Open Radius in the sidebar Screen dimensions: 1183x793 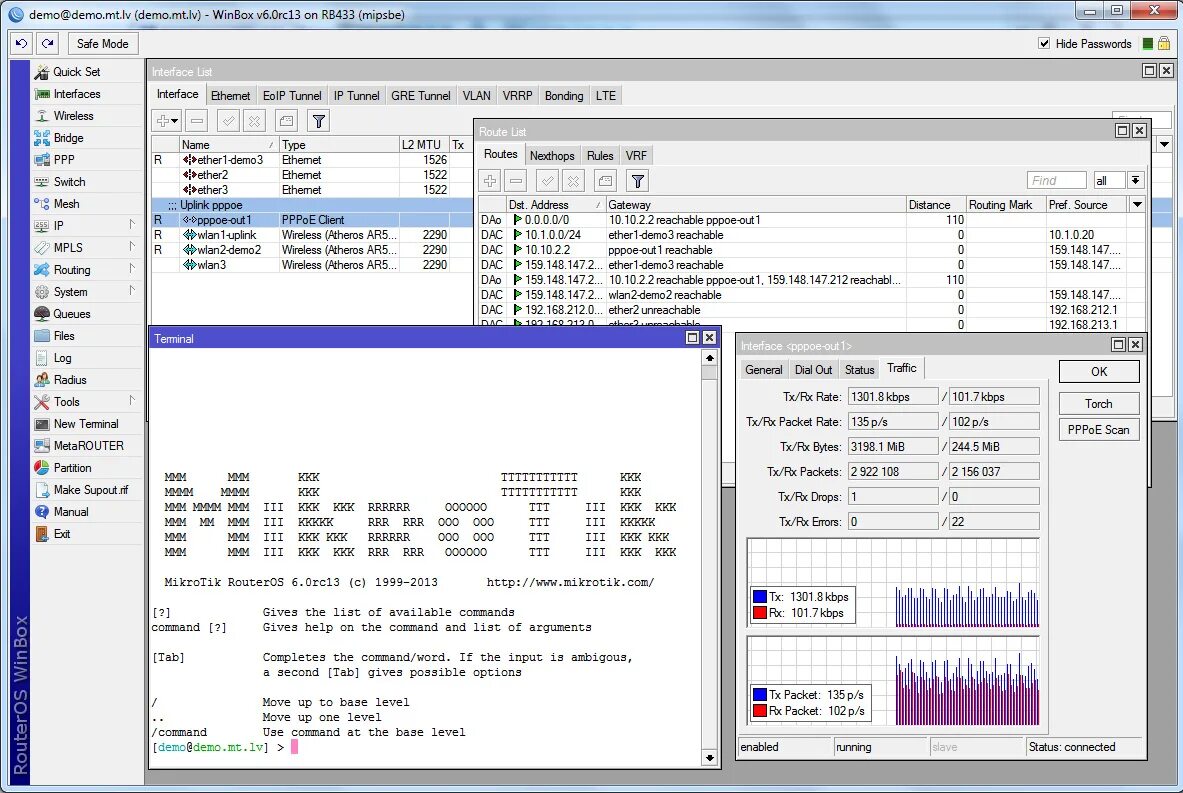[69, 380]
